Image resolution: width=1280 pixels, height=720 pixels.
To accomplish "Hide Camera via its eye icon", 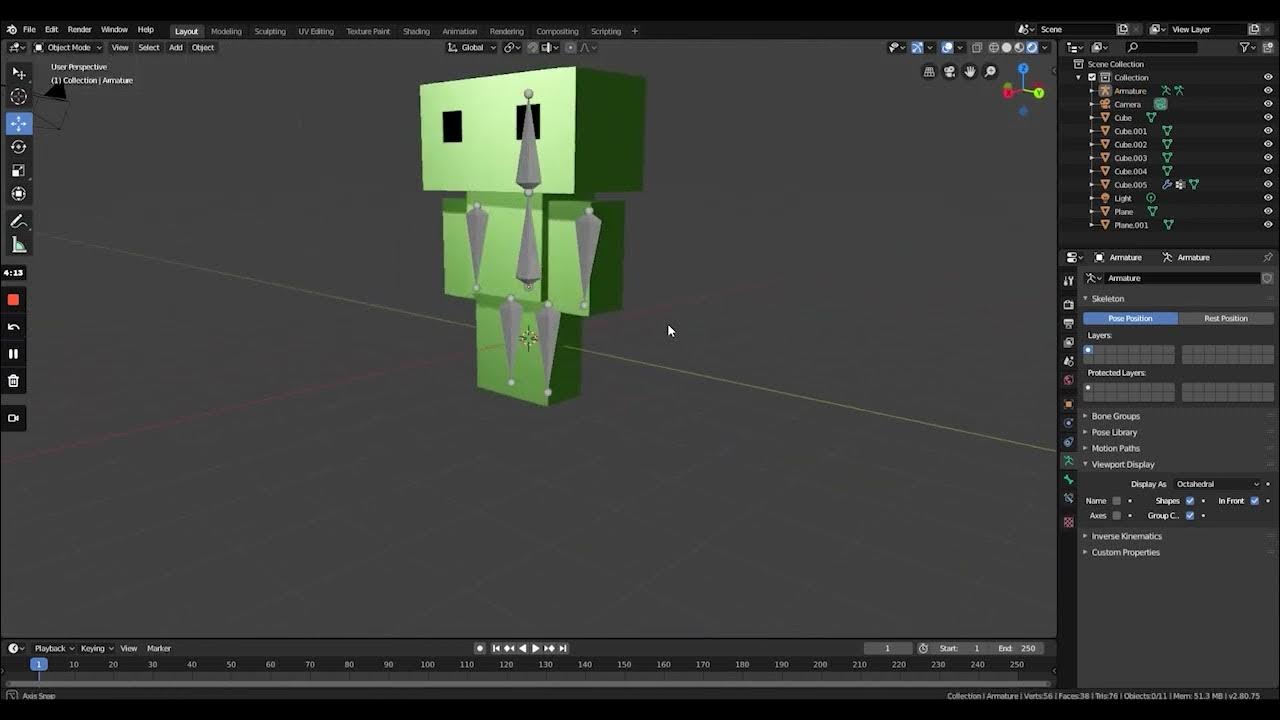I will (1268, 104).
